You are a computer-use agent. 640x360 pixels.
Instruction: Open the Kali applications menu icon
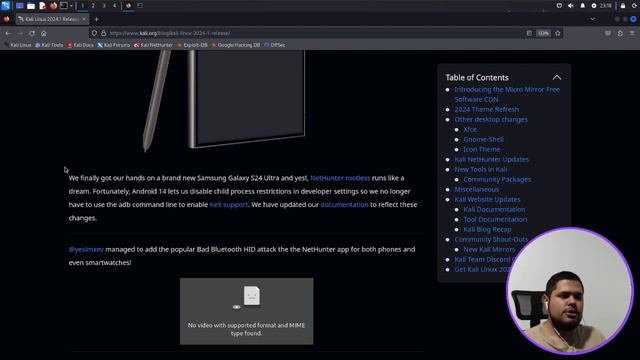pyautogui.click(x=5, y=5)
